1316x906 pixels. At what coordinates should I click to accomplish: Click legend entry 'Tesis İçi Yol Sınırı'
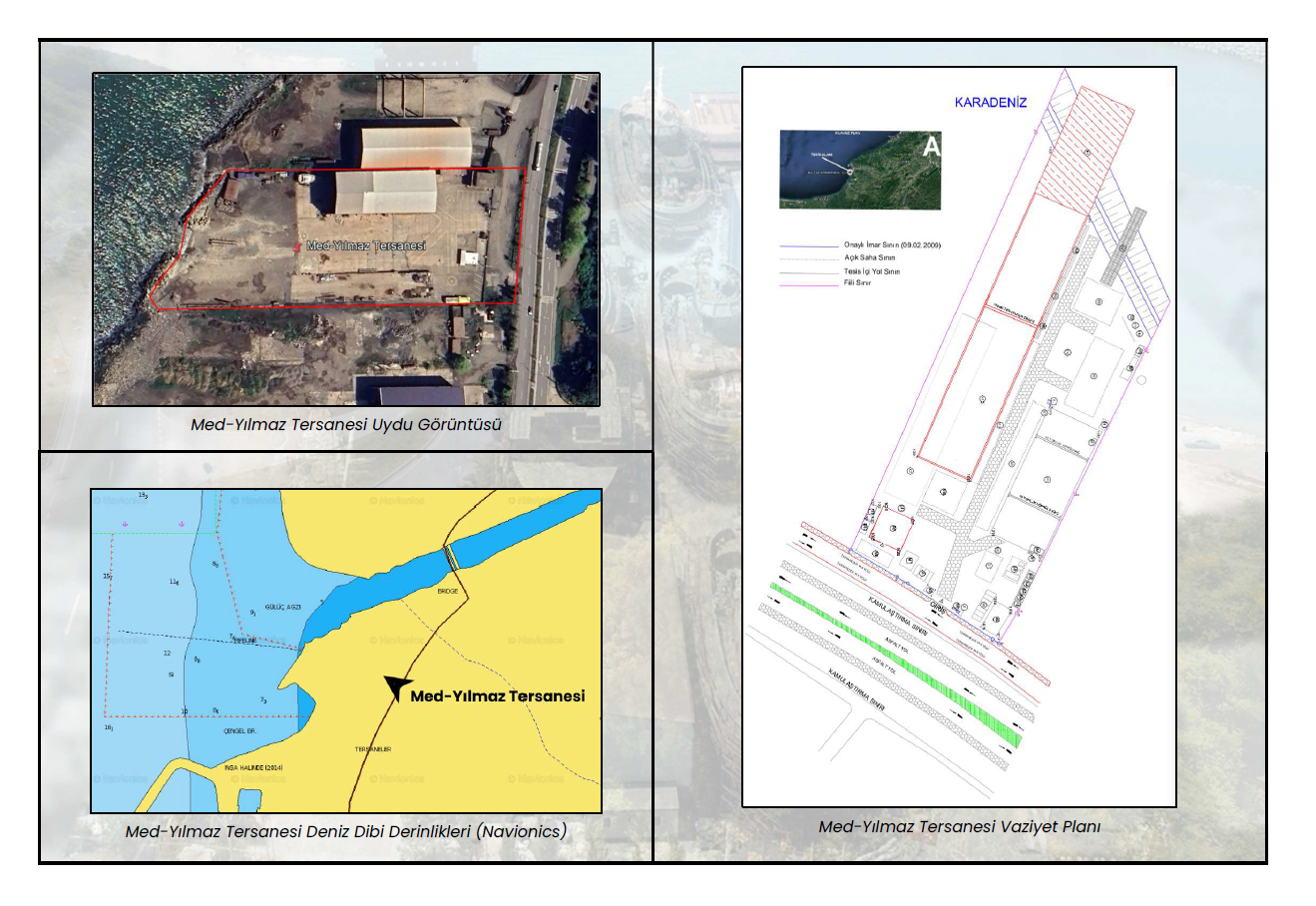(872, 271)
